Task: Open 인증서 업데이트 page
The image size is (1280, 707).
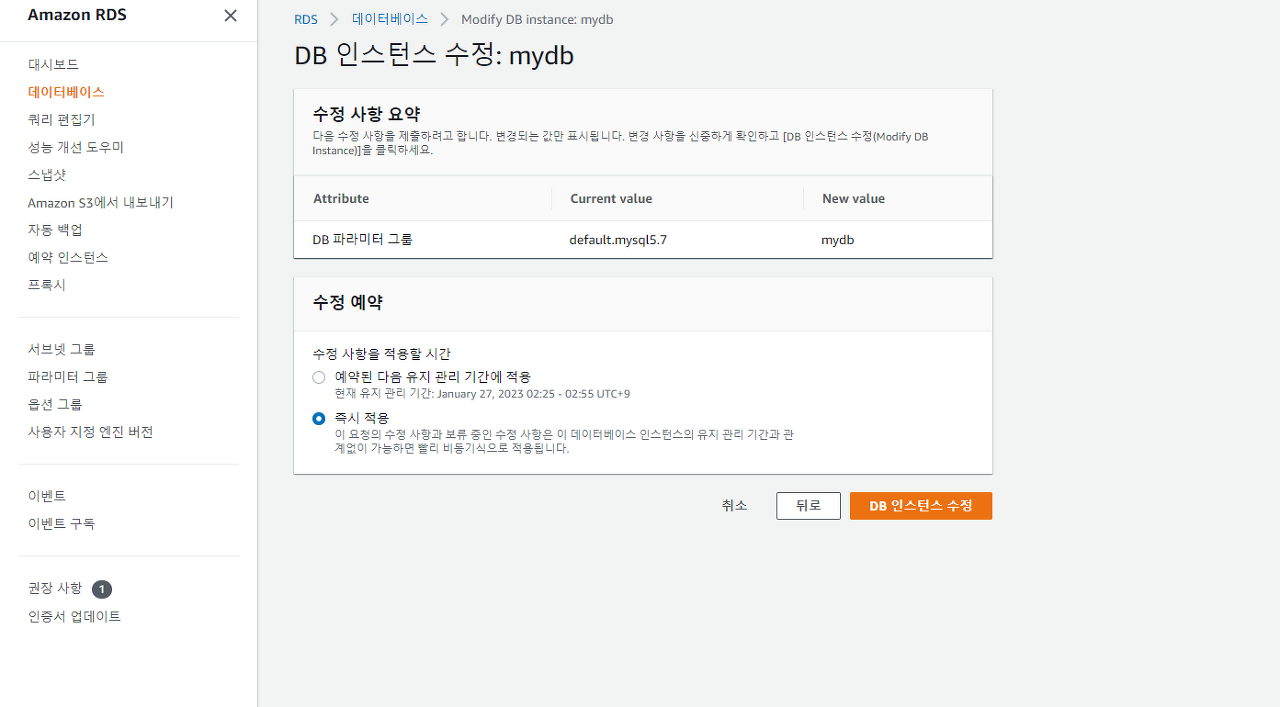Action: coord(75,616)
